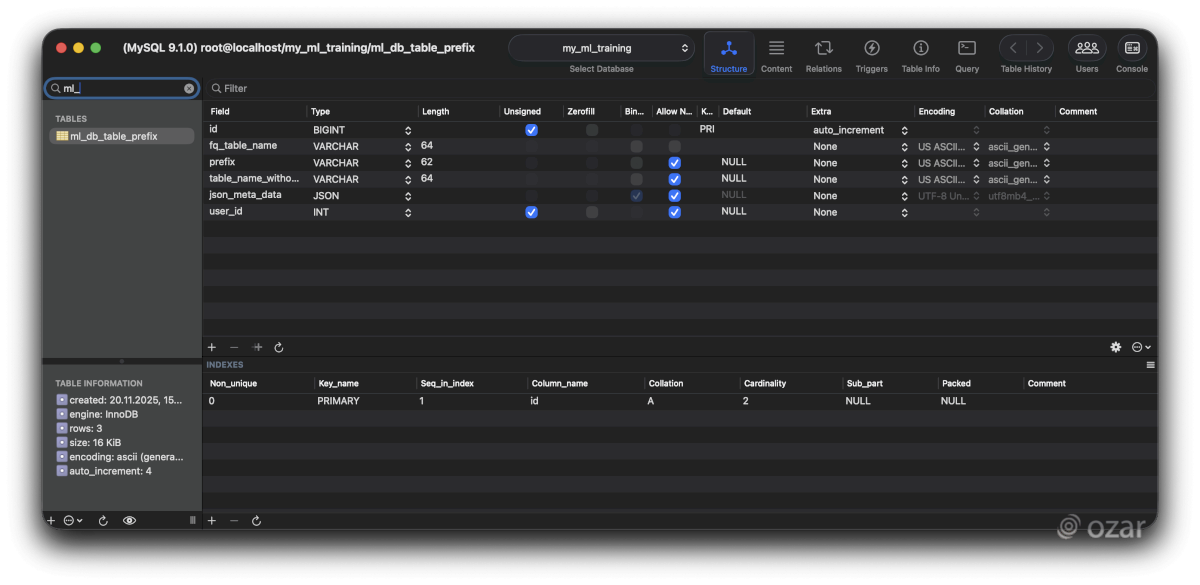This screenshot has width=1200, height=585.
Task: Open the Relations view
Action: tap(823, 54)
